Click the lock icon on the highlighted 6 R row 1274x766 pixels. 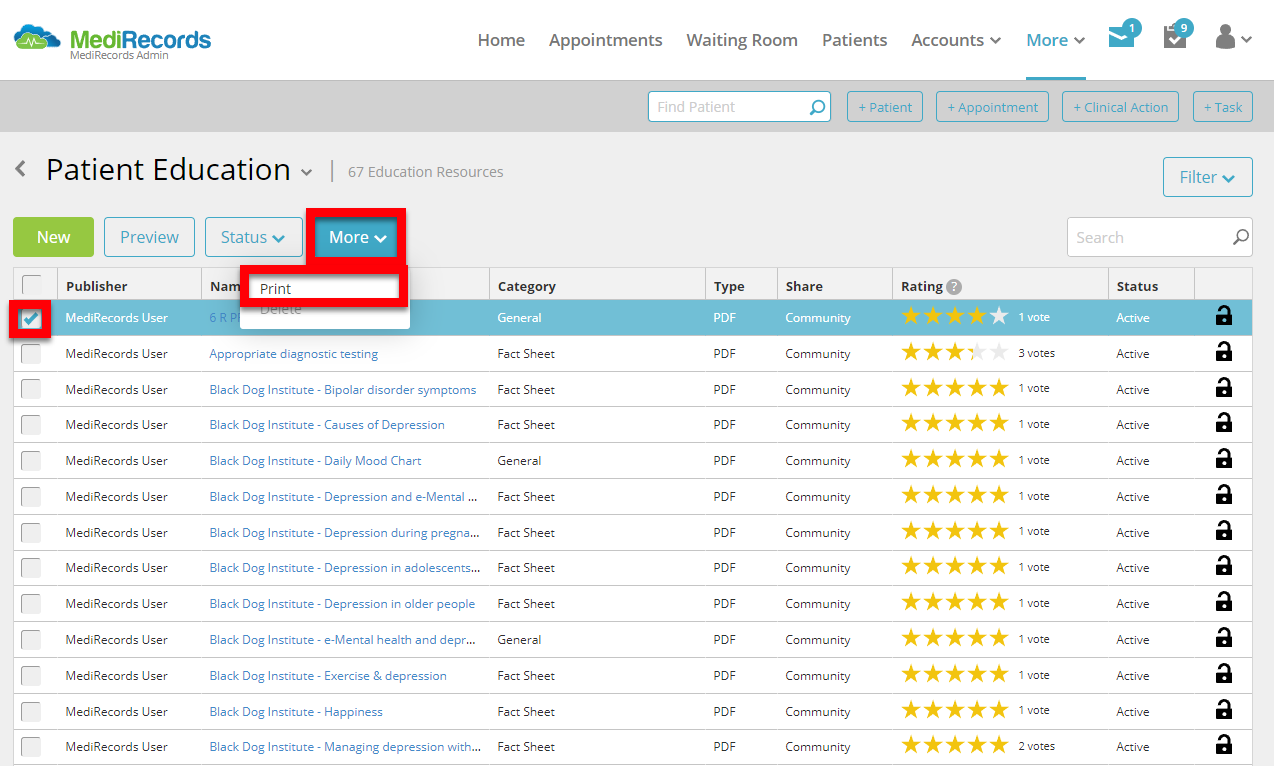pos(1223,316)
